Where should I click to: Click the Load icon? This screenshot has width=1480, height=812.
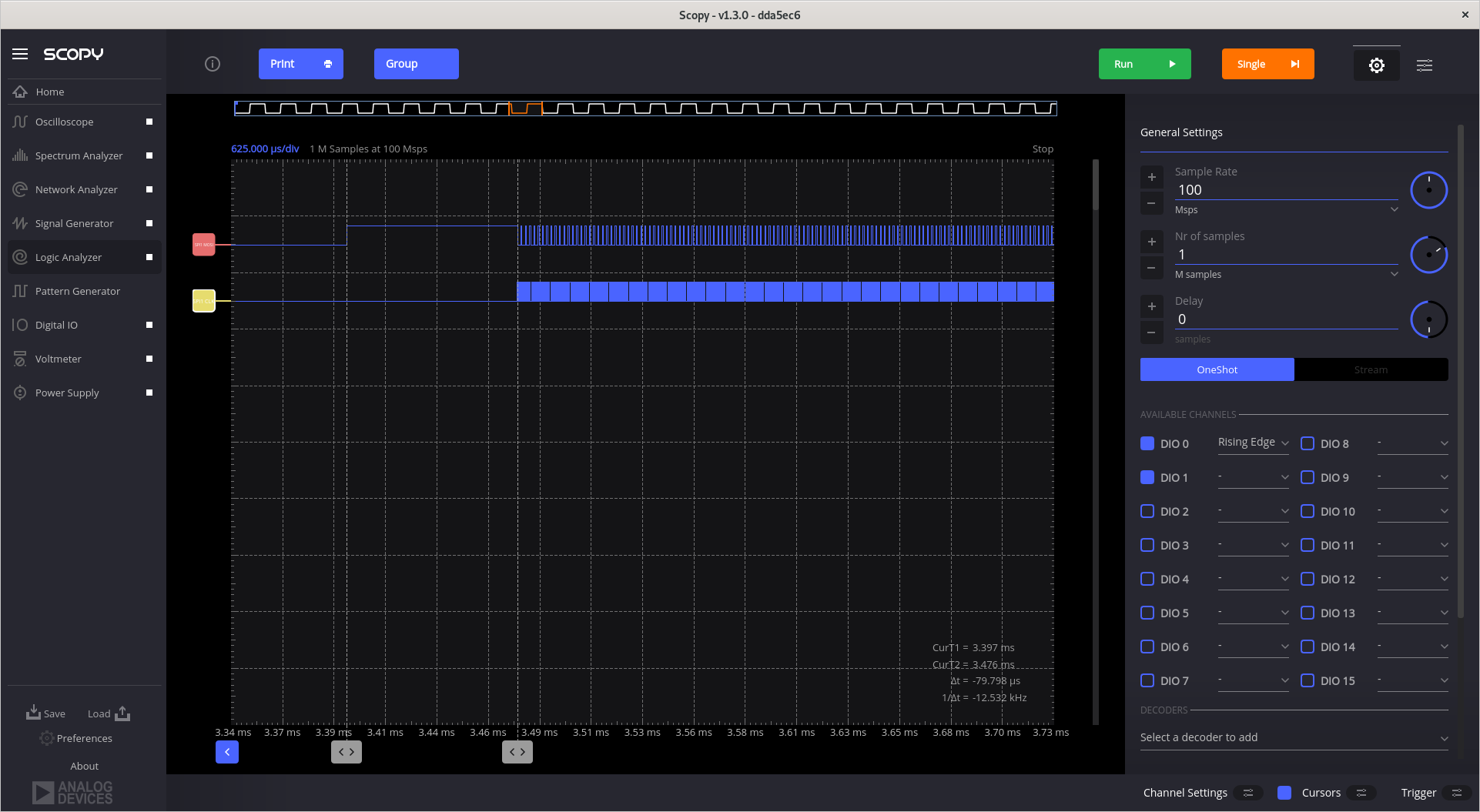pos(122,713)
